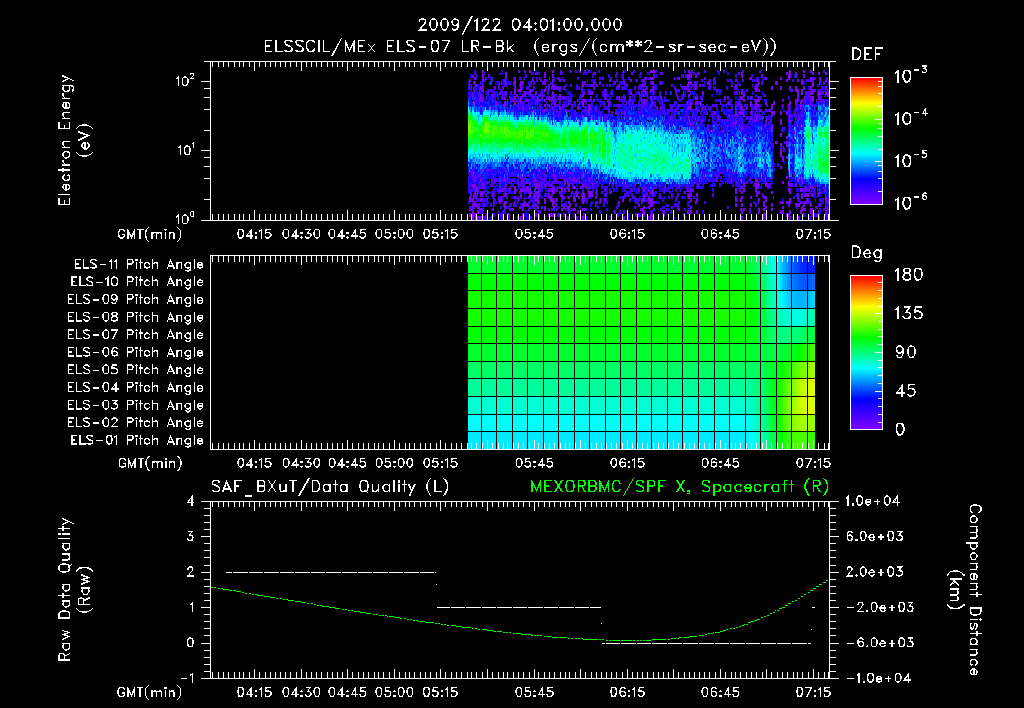1024x708 pixels.
Task: Click the quality-1 white line segment
Action: [519, 607]
